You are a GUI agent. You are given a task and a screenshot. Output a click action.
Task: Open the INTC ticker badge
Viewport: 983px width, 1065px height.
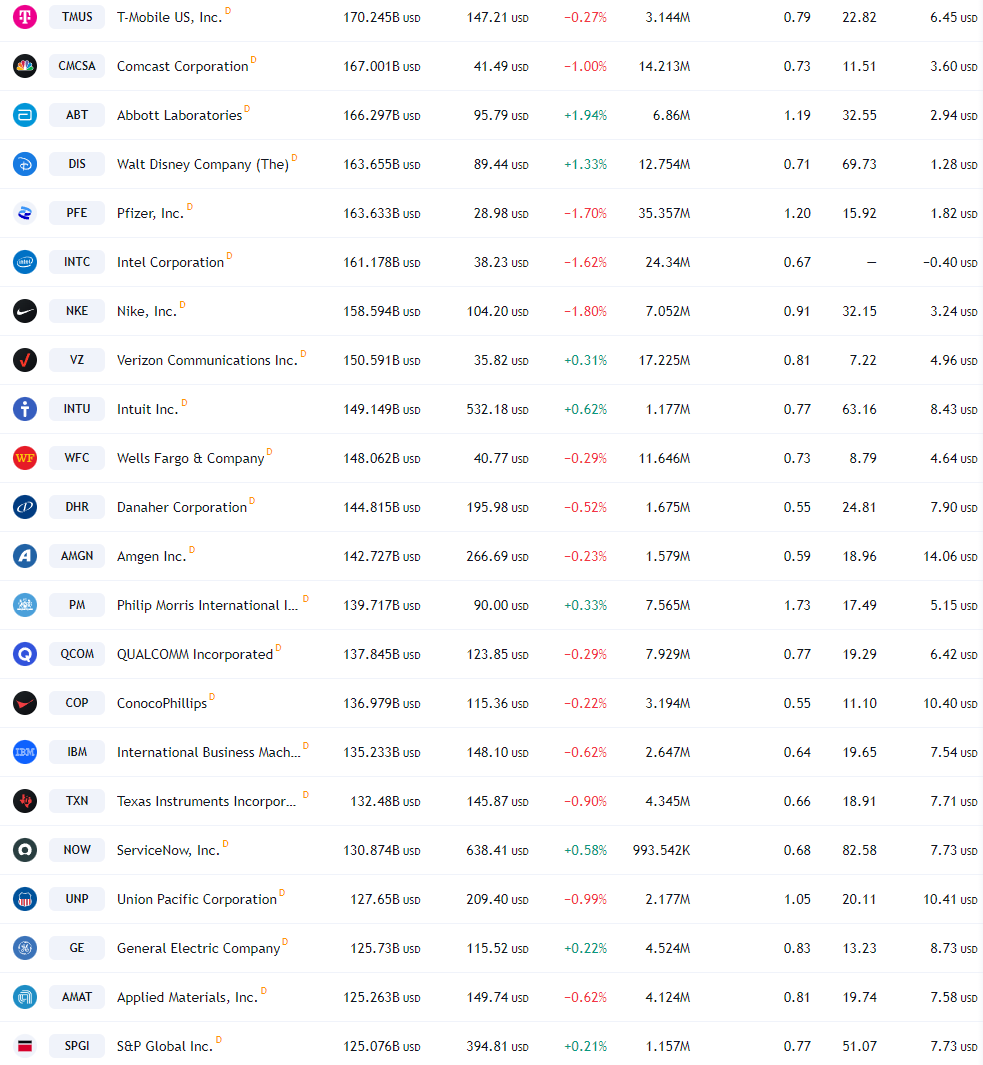coord(77,261)
